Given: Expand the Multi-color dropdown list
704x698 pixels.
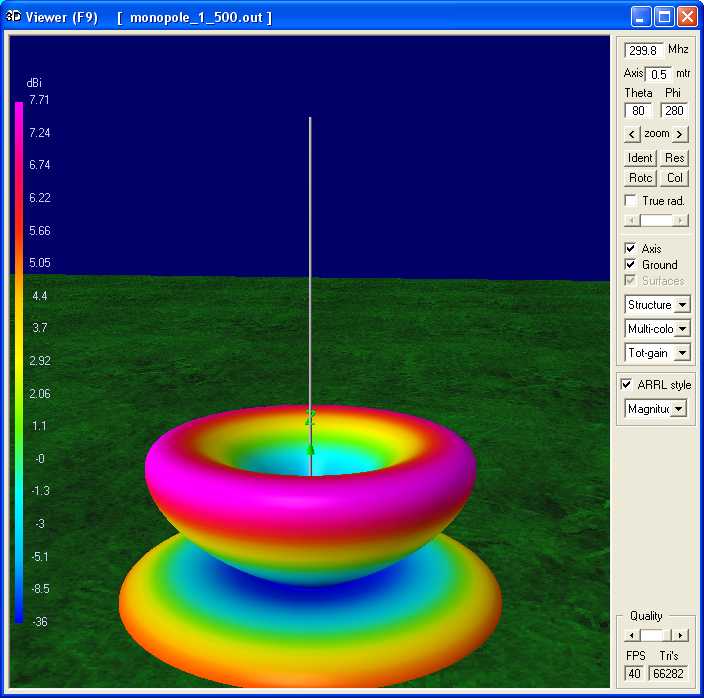Looking at the screenshot, I should click(x=683, y=329).
